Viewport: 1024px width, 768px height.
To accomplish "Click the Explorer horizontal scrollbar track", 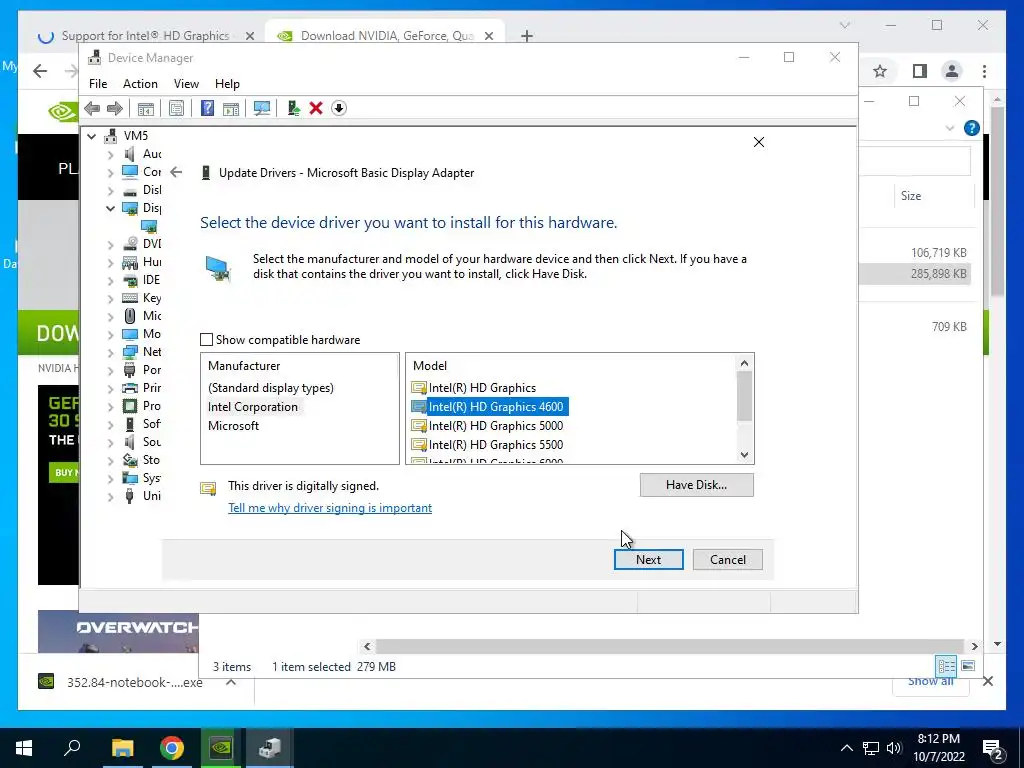I will [x=671, y=647].
